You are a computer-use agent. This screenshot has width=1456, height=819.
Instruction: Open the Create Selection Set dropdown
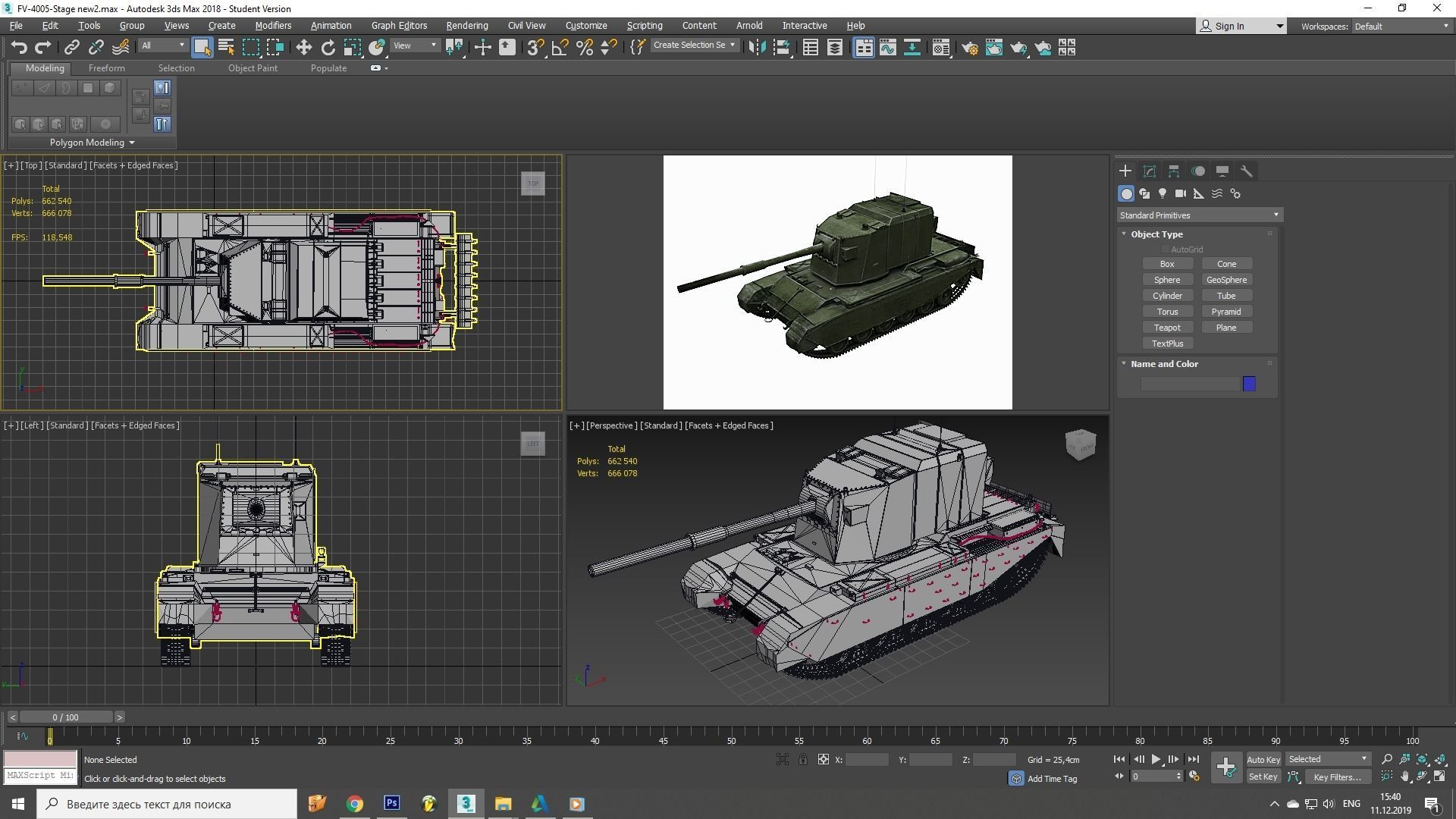point(694,45)
